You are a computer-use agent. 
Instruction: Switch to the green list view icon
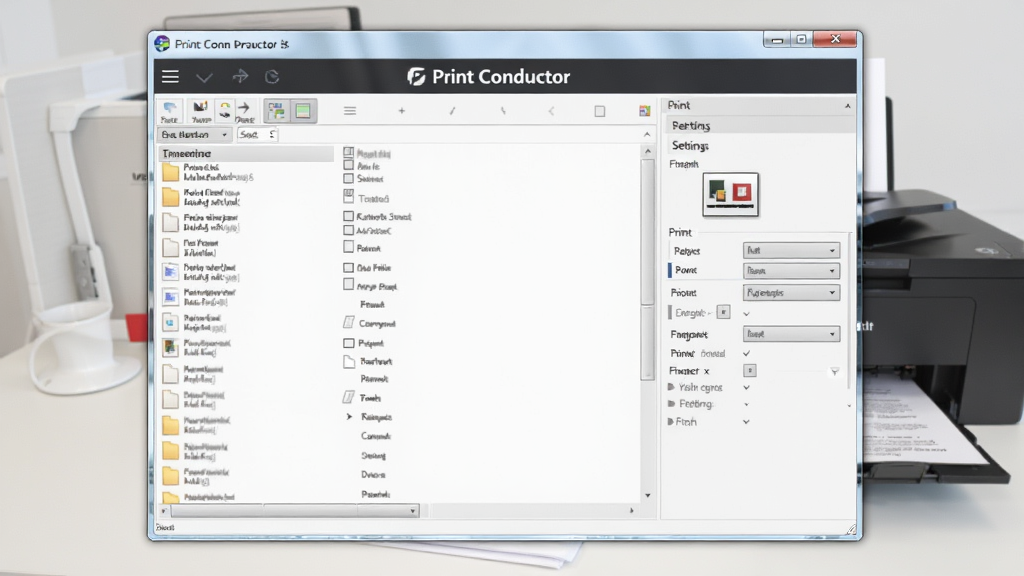point(303,111)
